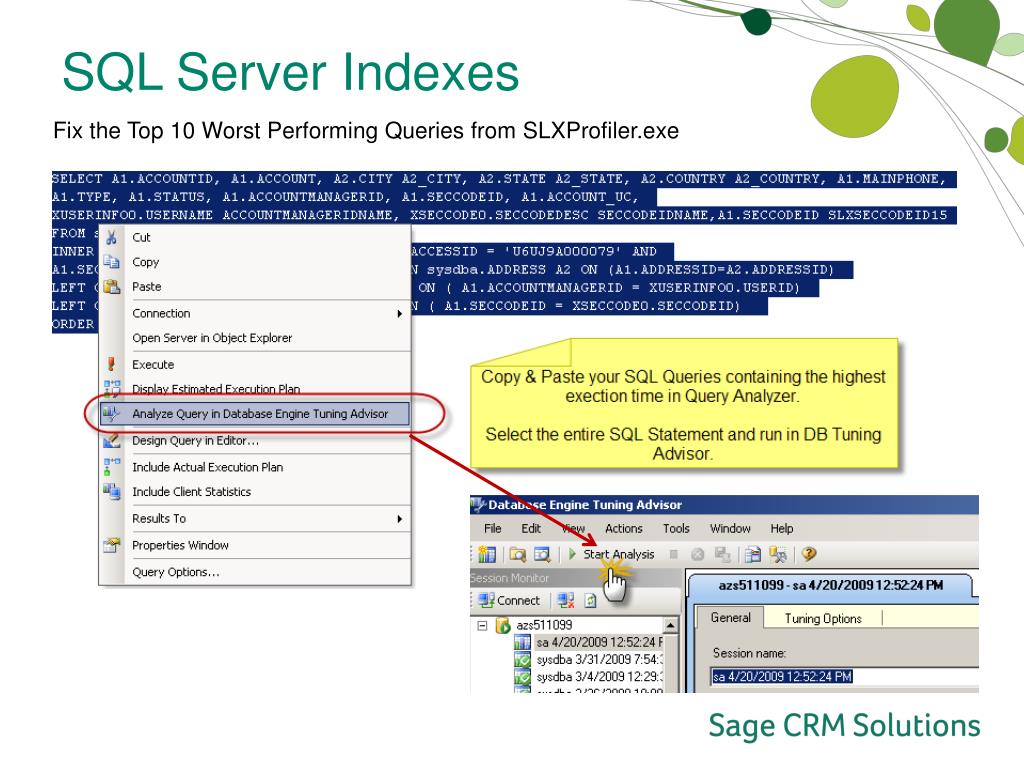Viewport: 1024px width, 768px height.
Task: Click the grayed Stop Analysis square icon
Action: pyautogui.click(x=673, y=554)
